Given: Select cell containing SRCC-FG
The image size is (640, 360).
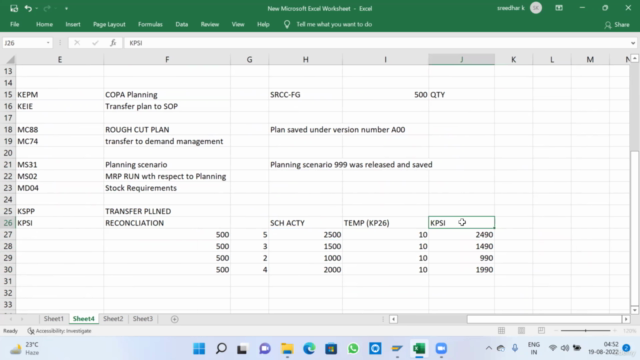Looking at the screenshot, I should 305,95.
